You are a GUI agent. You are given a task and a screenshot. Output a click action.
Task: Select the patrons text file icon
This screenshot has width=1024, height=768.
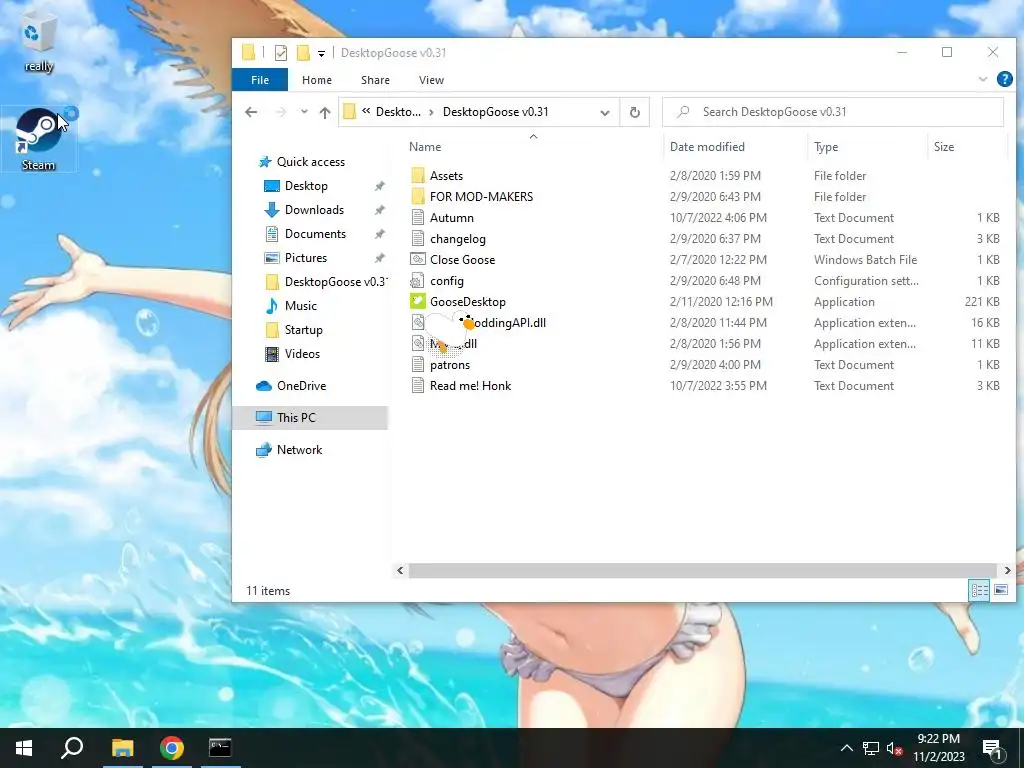418,364
